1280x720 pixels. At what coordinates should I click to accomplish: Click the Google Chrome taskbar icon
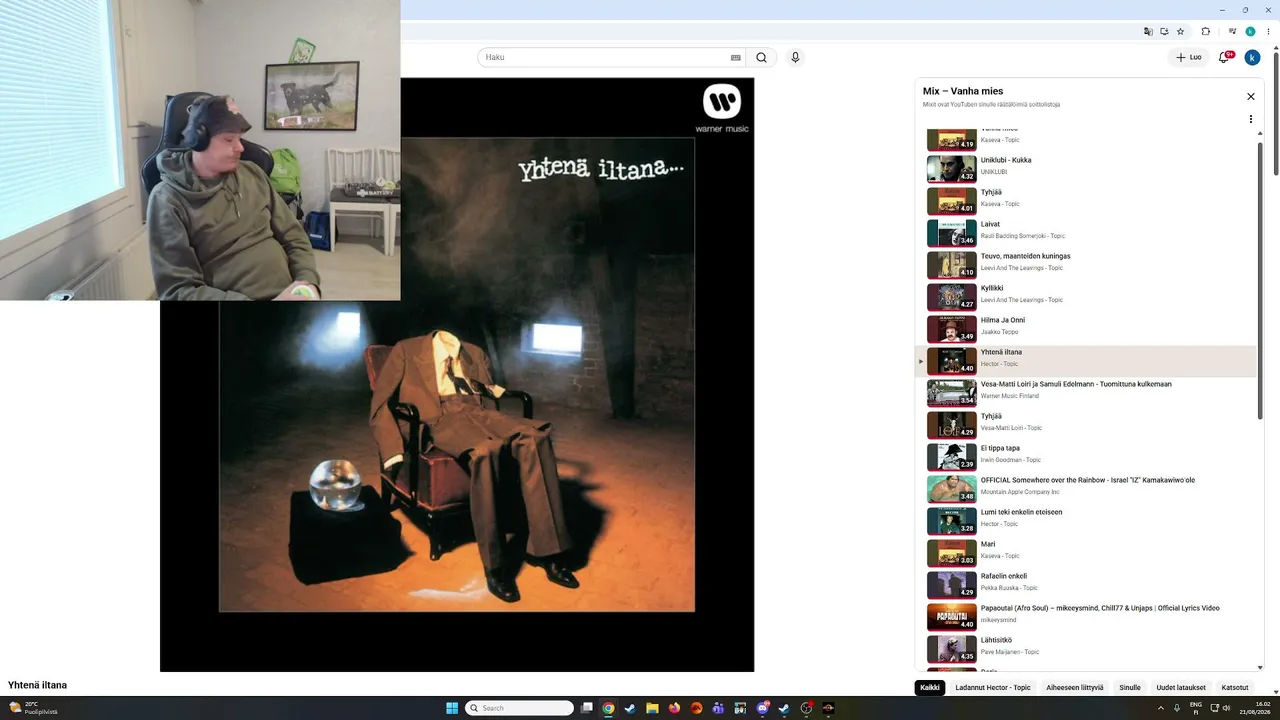click(x=608, y=708)
